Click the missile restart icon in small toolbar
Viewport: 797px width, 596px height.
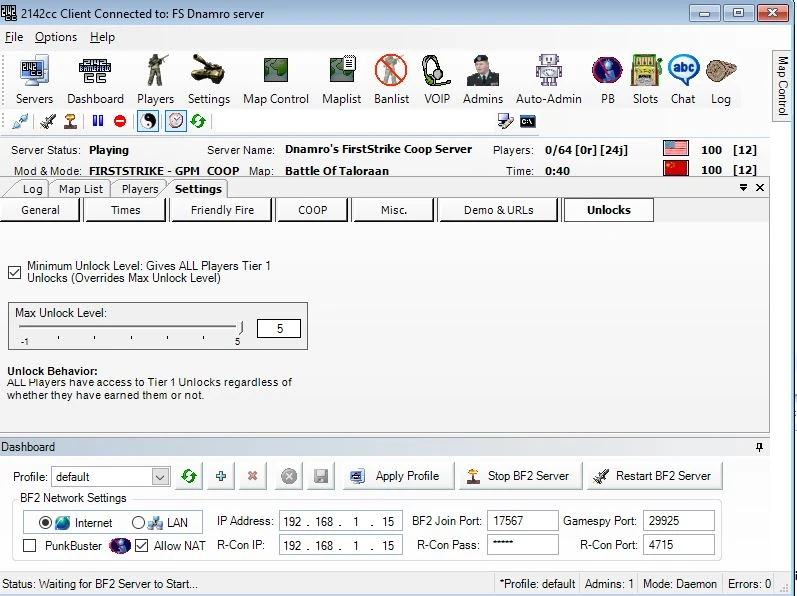click(47, 121)
